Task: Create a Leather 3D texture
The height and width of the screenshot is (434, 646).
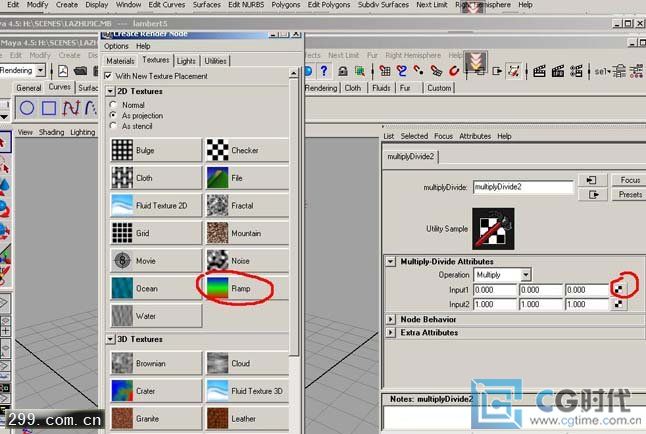Action: 247,418
